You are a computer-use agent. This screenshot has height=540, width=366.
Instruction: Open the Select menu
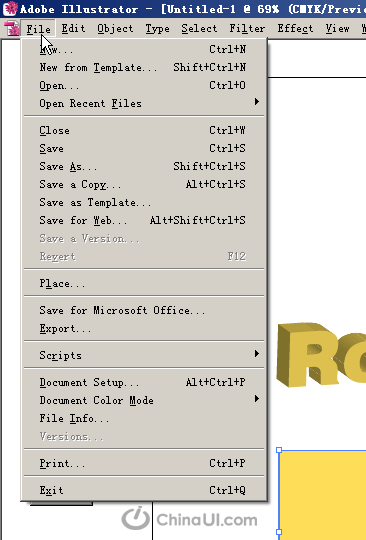[199, 29]
